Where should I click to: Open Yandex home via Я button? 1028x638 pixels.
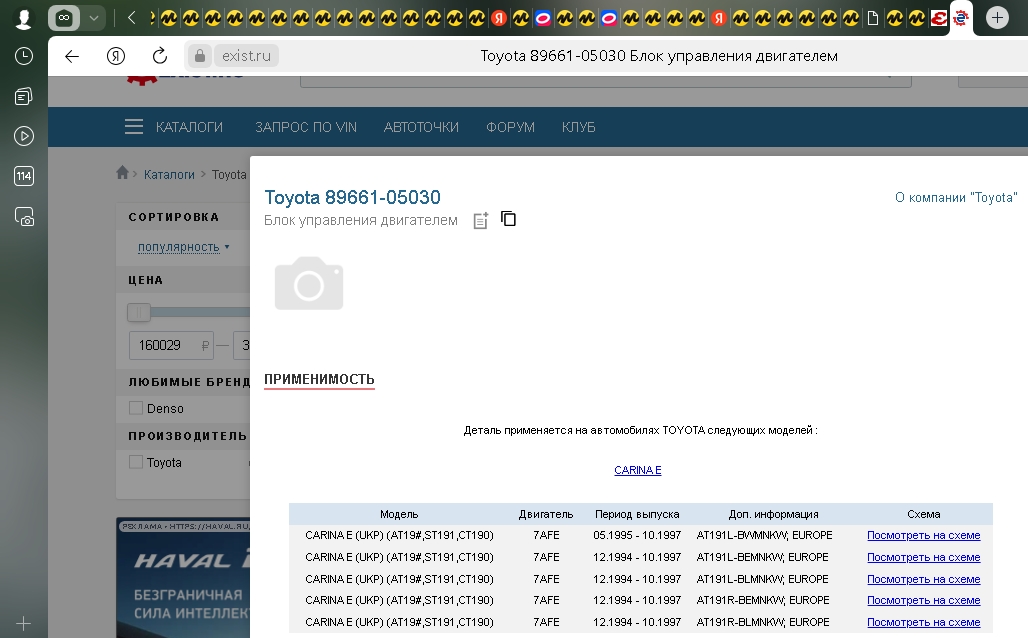[x=116, y=56]
